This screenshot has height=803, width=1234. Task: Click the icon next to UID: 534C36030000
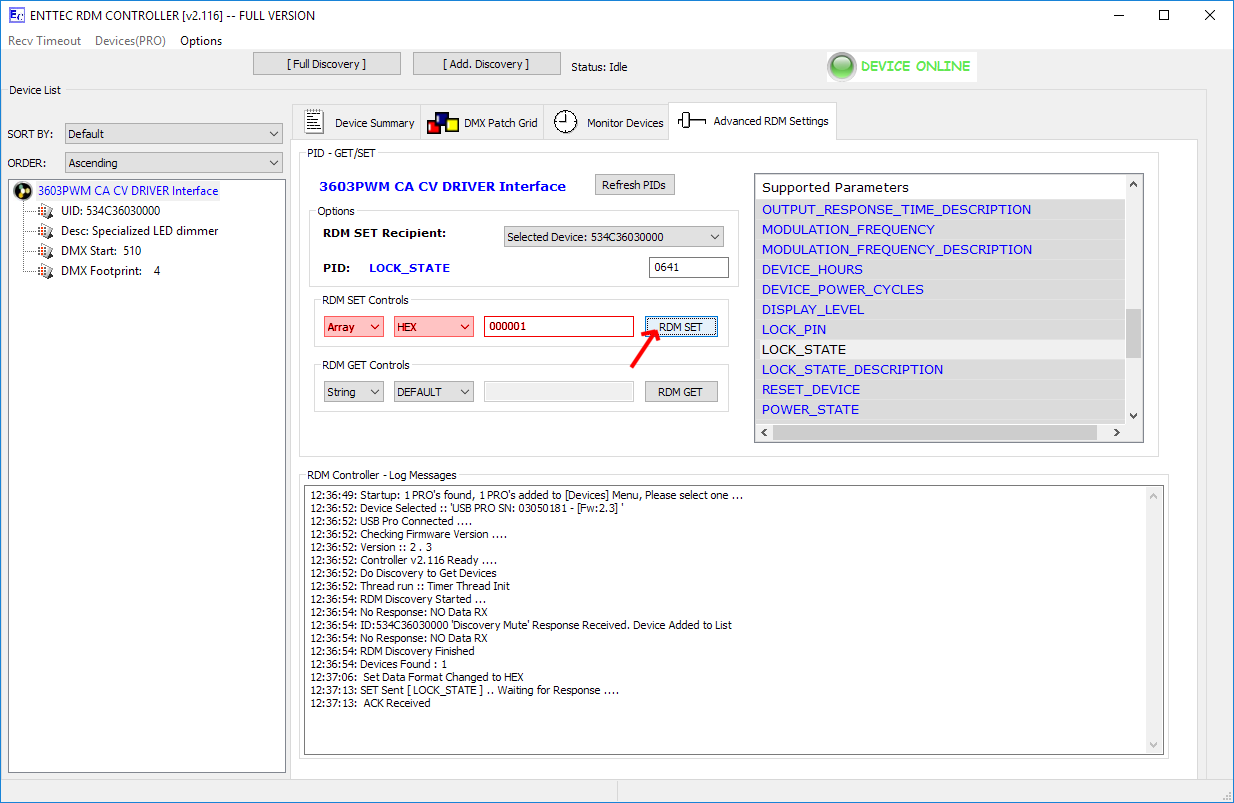45,211
